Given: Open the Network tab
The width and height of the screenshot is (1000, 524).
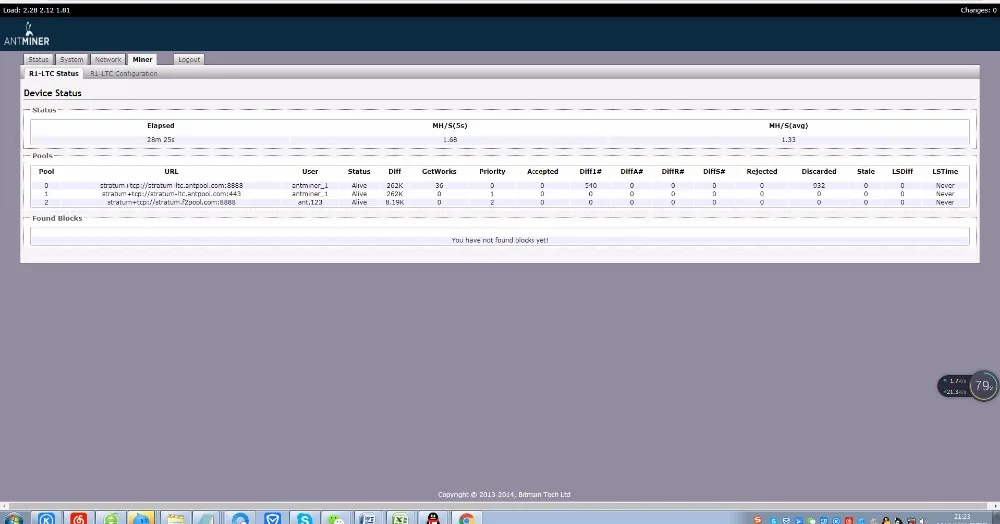Looking at the screenshot, I should [x=108, y=59].
